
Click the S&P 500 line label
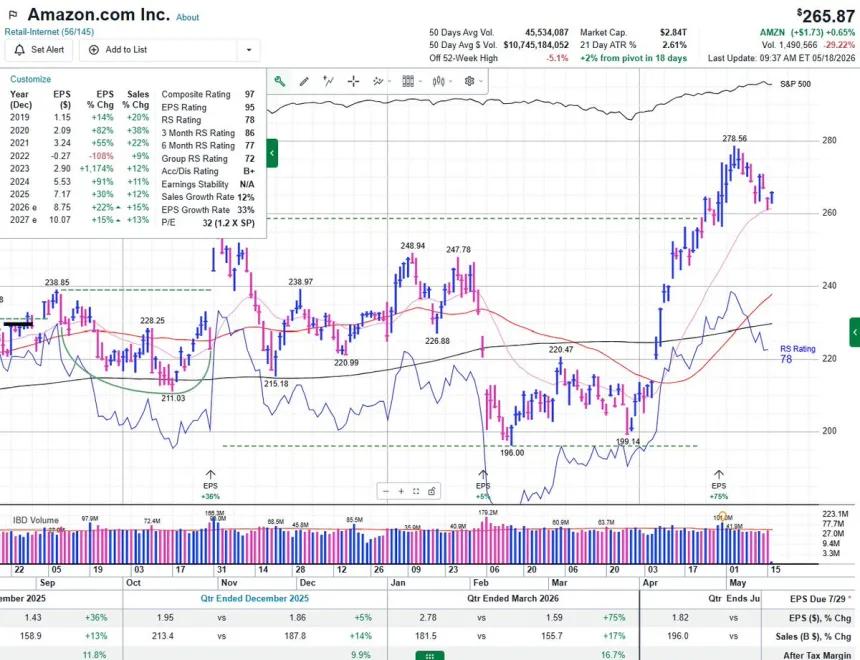[x=795, y=84]
